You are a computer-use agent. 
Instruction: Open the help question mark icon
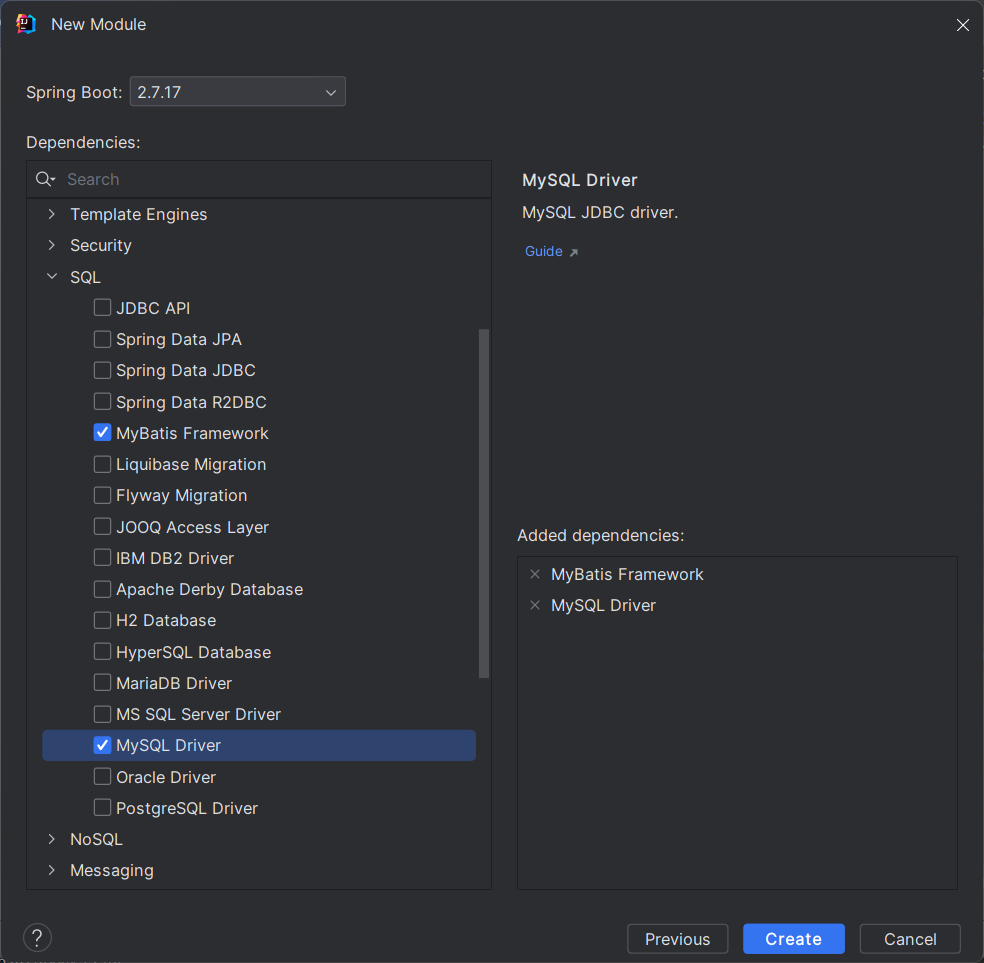coord(37,938)
